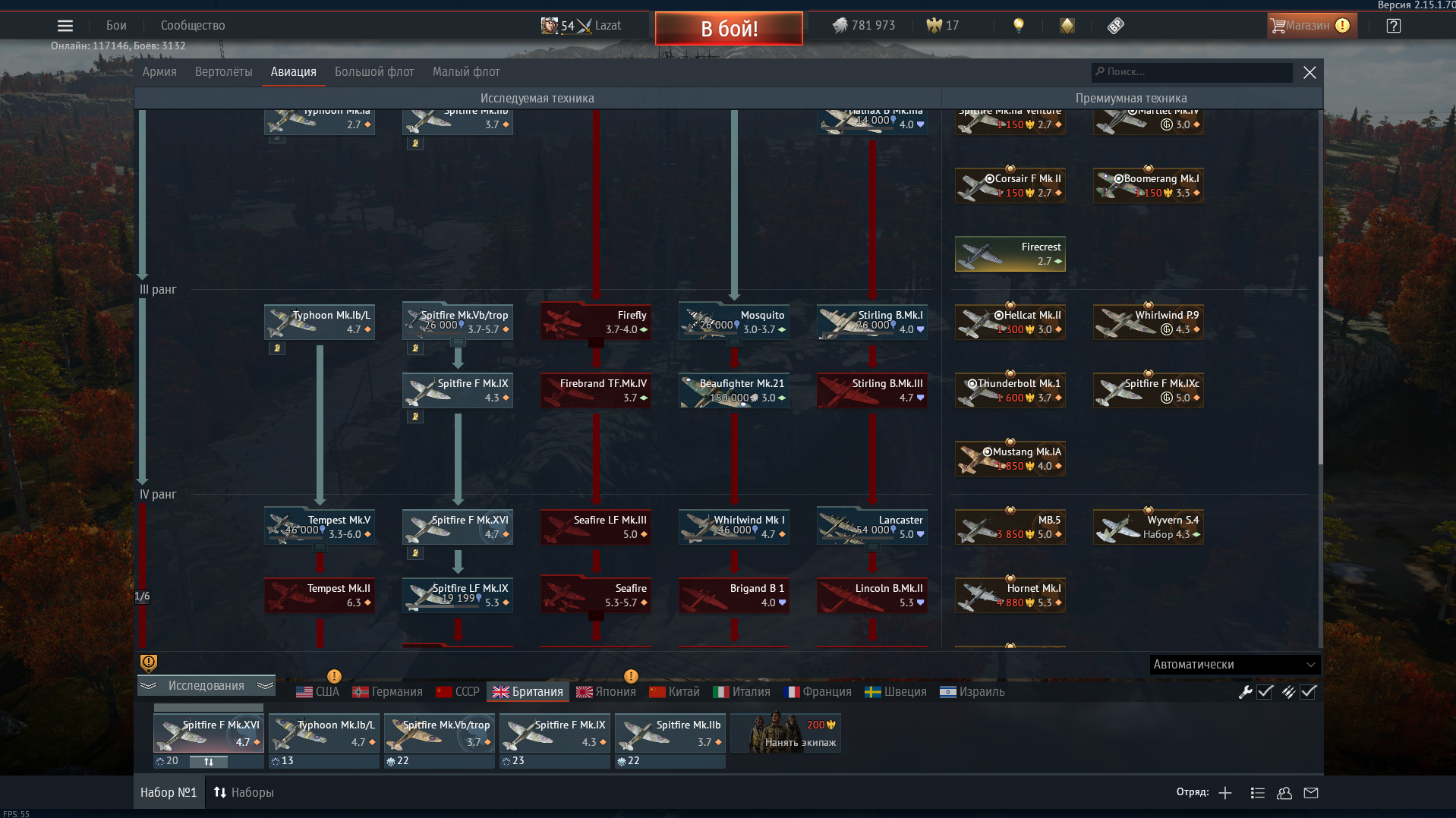
Task: Switch to the Армия tab
Action: (x=159, y=72)
